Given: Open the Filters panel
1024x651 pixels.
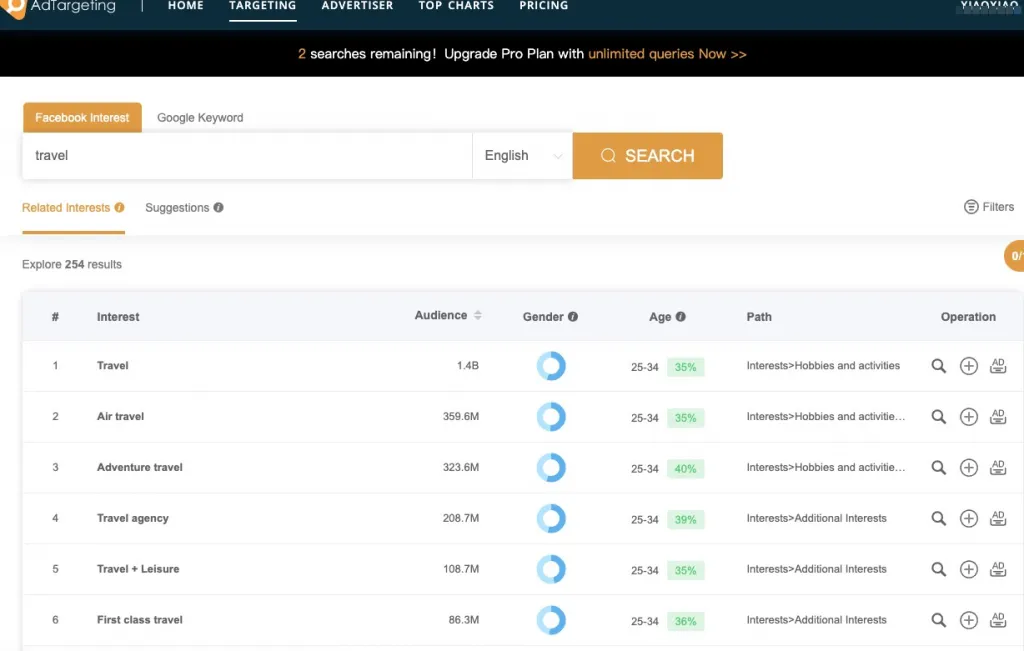Looking at the screenshot, I should (x=988, y=207).
